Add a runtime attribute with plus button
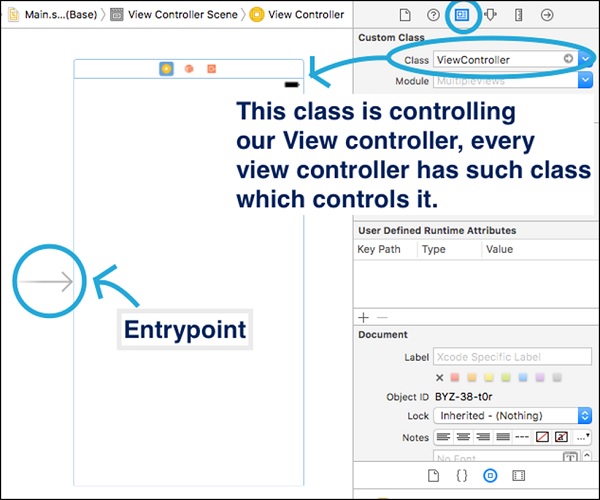This screenshot has height=500, width=600. (x=364, y=317)
